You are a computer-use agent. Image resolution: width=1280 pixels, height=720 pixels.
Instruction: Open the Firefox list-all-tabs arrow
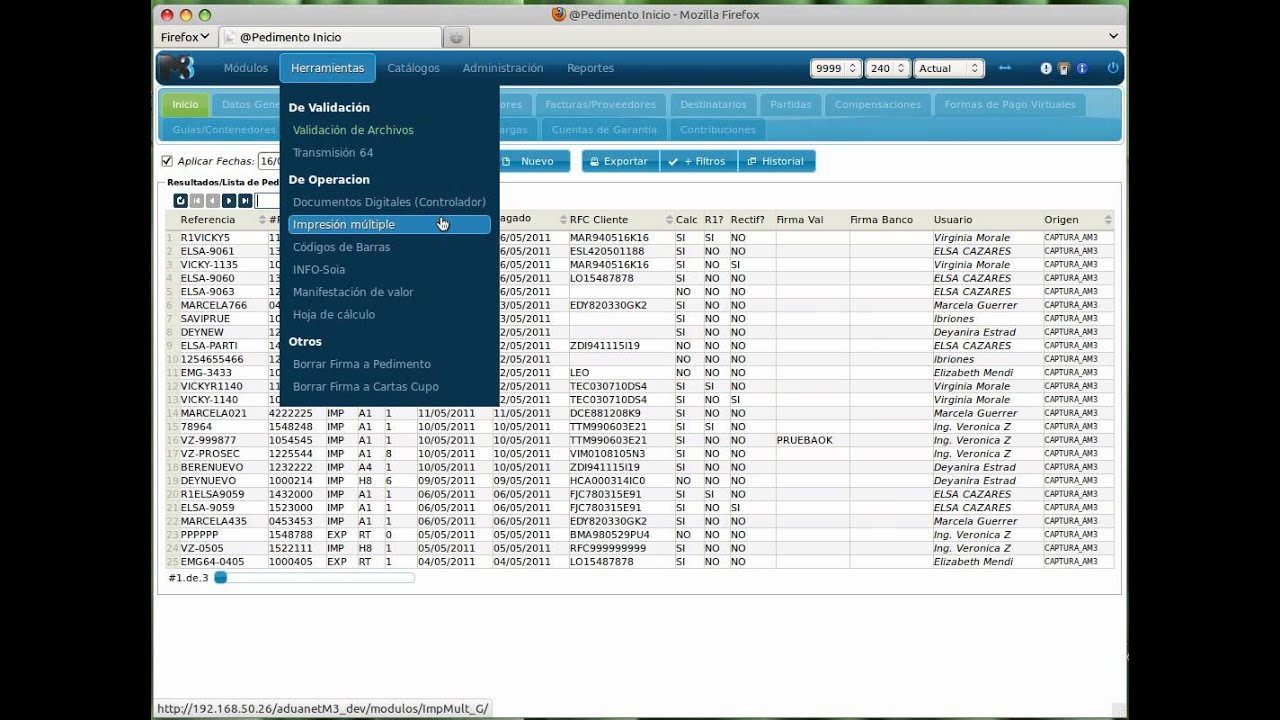click(1114, 36)
